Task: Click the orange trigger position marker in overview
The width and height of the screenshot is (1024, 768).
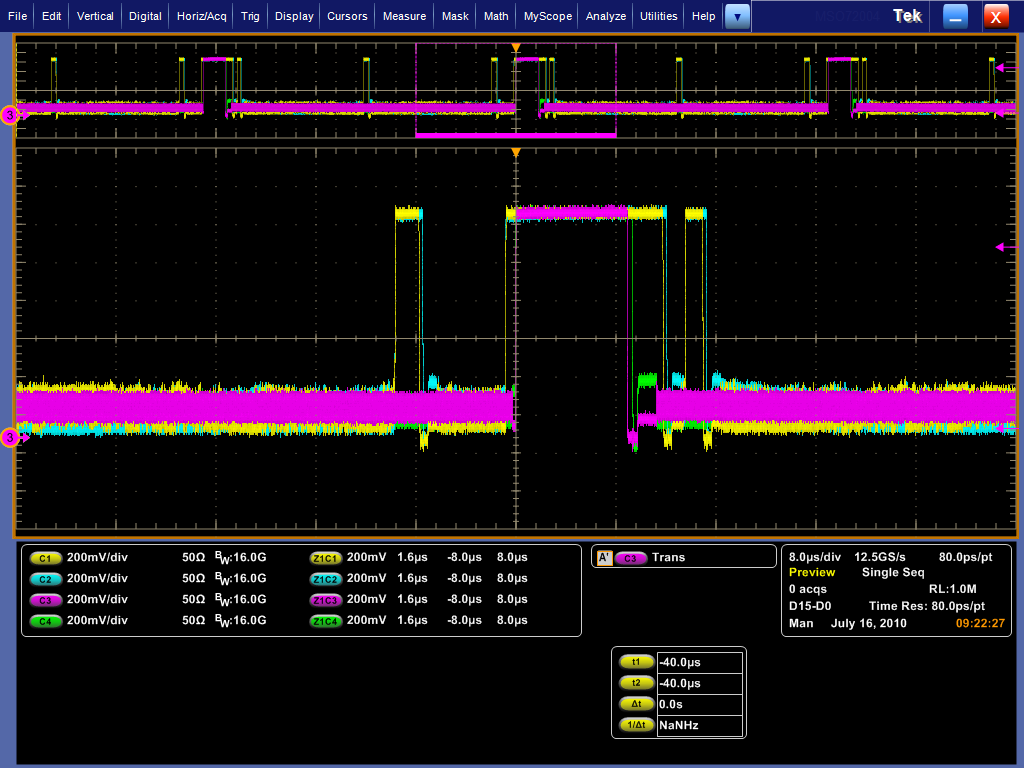Action: click(516, 48)
